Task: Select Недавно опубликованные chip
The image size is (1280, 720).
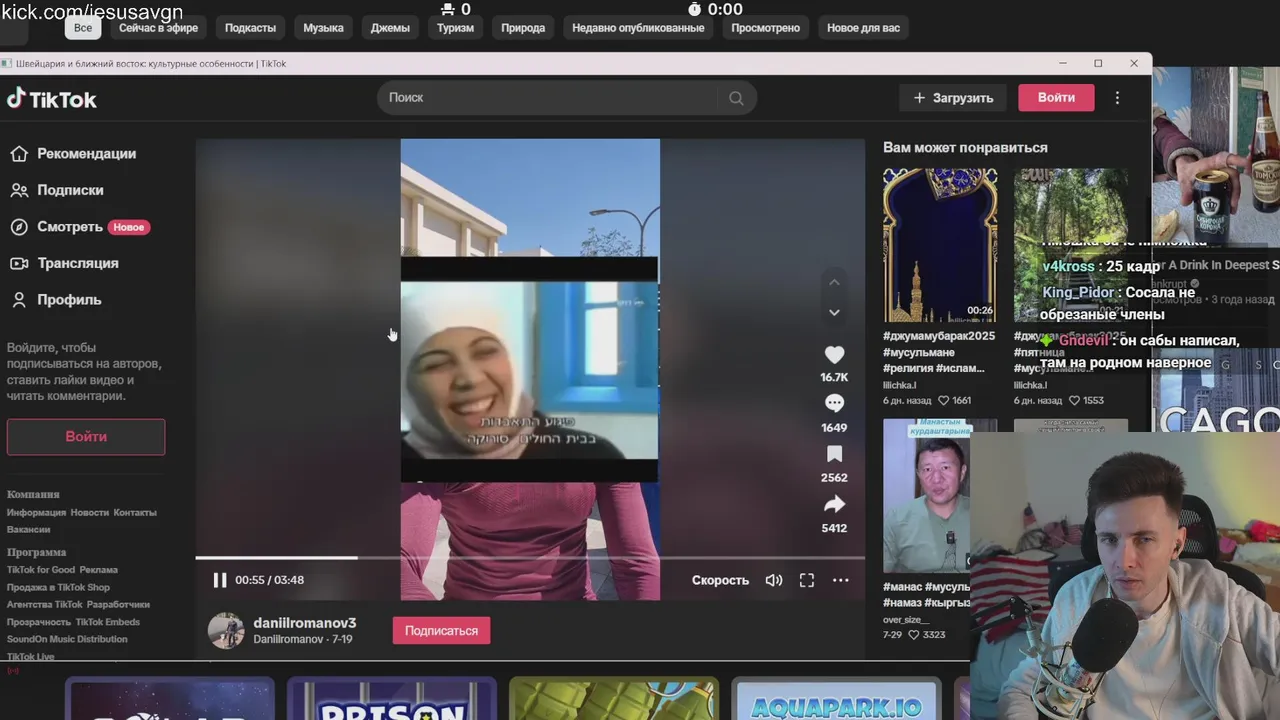Action: pyautogui.click(x=638, y=28)
